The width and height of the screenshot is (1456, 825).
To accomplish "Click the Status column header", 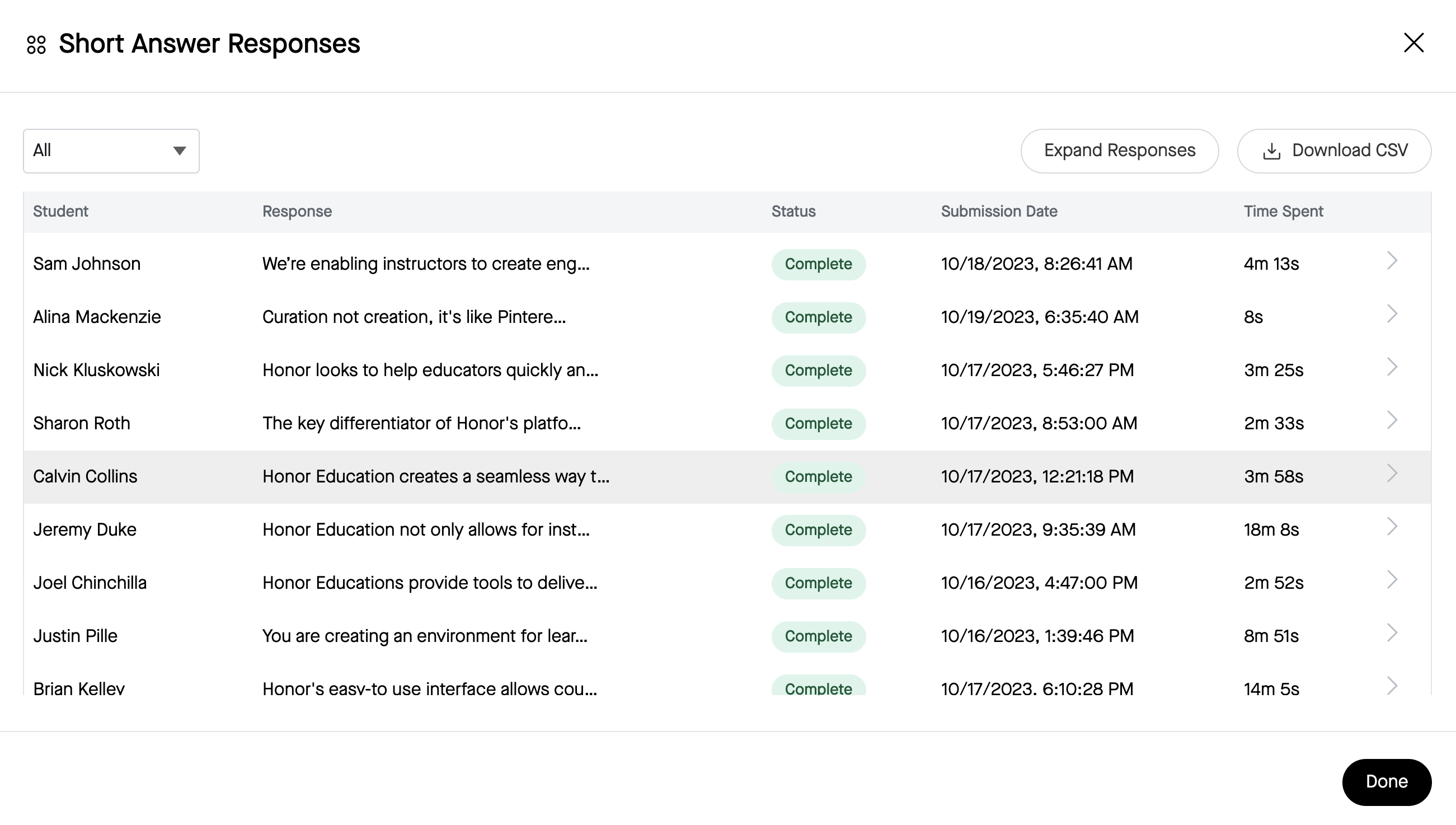I will pos(793,212).
